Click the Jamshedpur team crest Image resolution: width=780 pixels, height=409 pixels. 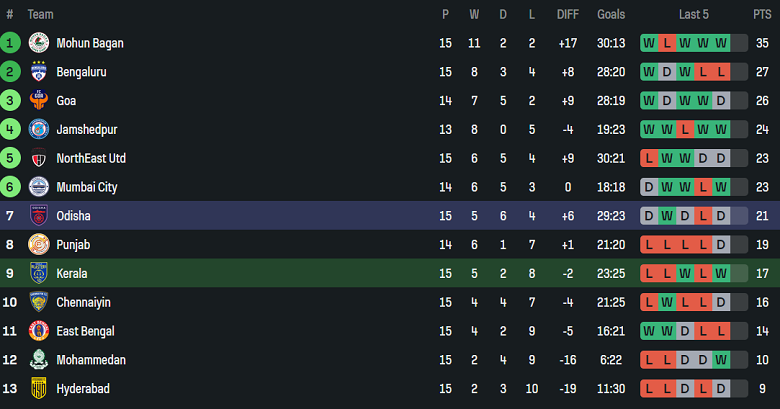point(39,130)
